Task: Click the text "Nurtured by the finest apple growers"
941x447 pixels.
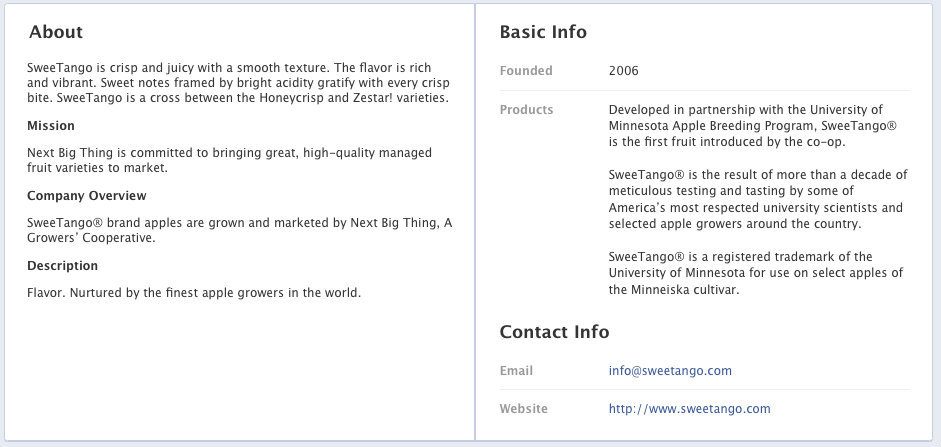Action: [194, 293]
